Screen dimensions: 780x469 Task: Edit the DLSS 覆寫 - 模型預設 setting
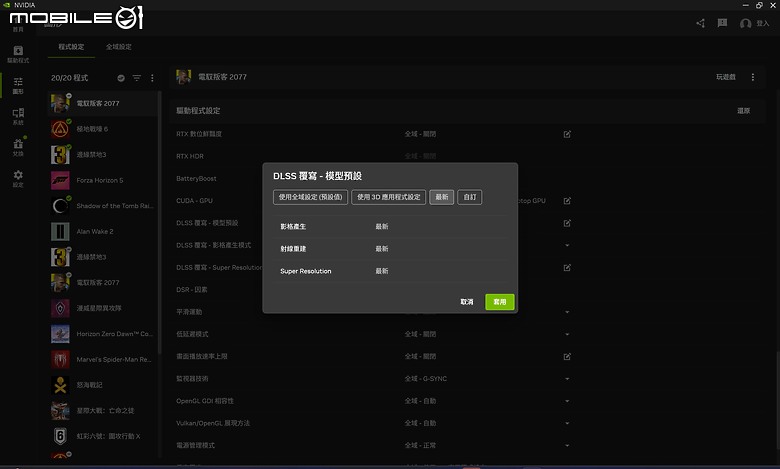pos(567,223)
